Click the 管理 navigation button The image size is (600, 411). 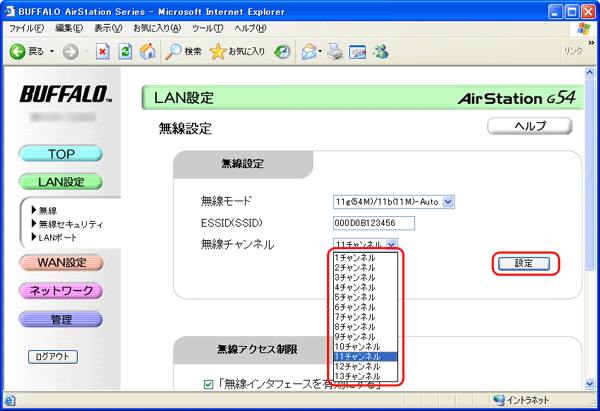pos(61,319)
